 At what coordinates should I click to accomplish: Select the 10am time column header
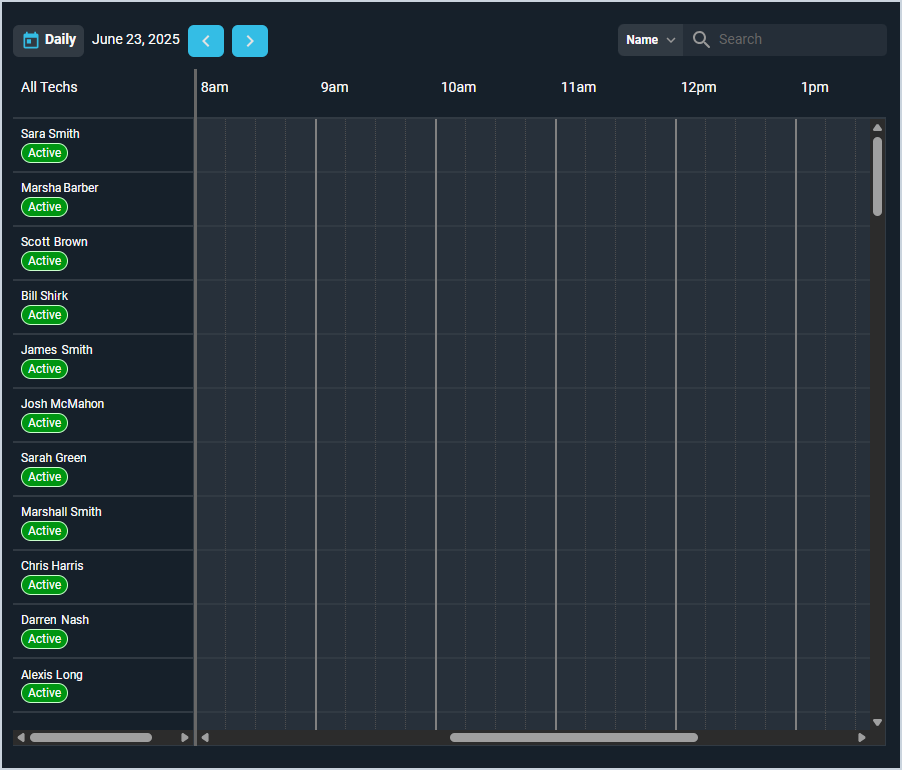pos(458,87)
